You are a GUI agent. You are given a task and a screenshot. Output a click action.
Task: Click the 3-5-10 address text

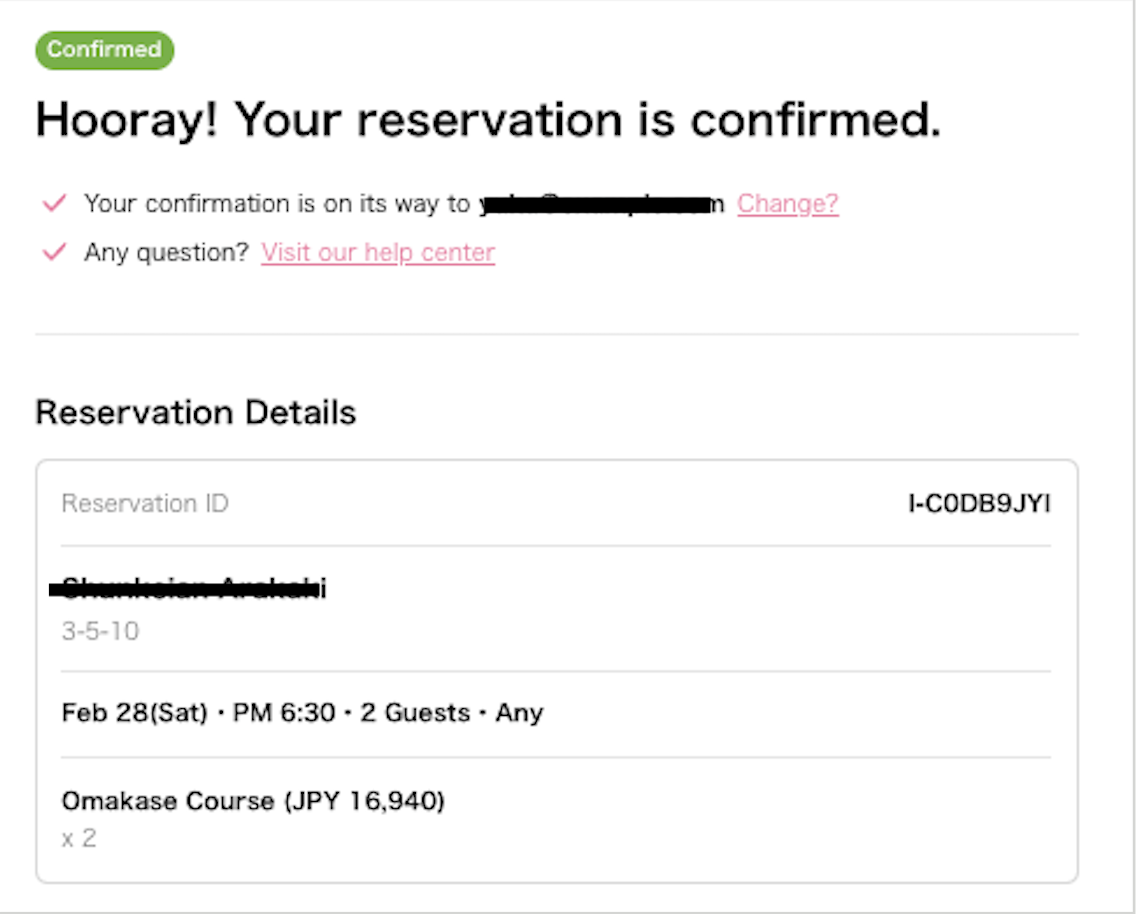click(100, 631)
